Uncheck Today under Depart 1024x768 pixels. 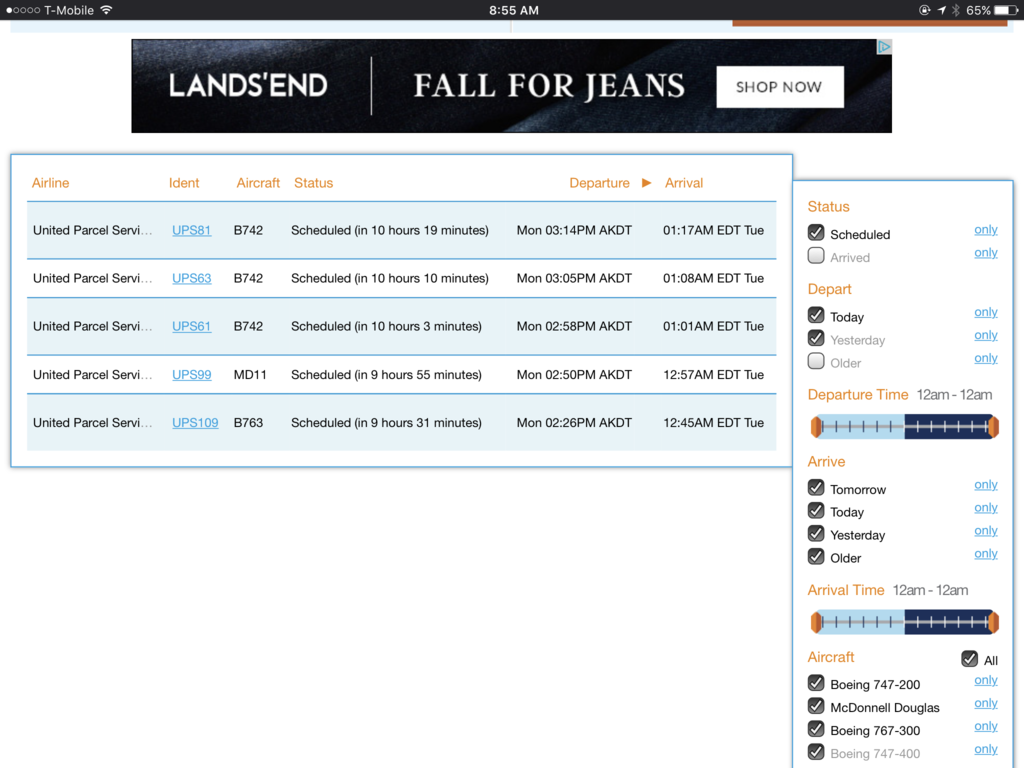(x=816, y=315)
